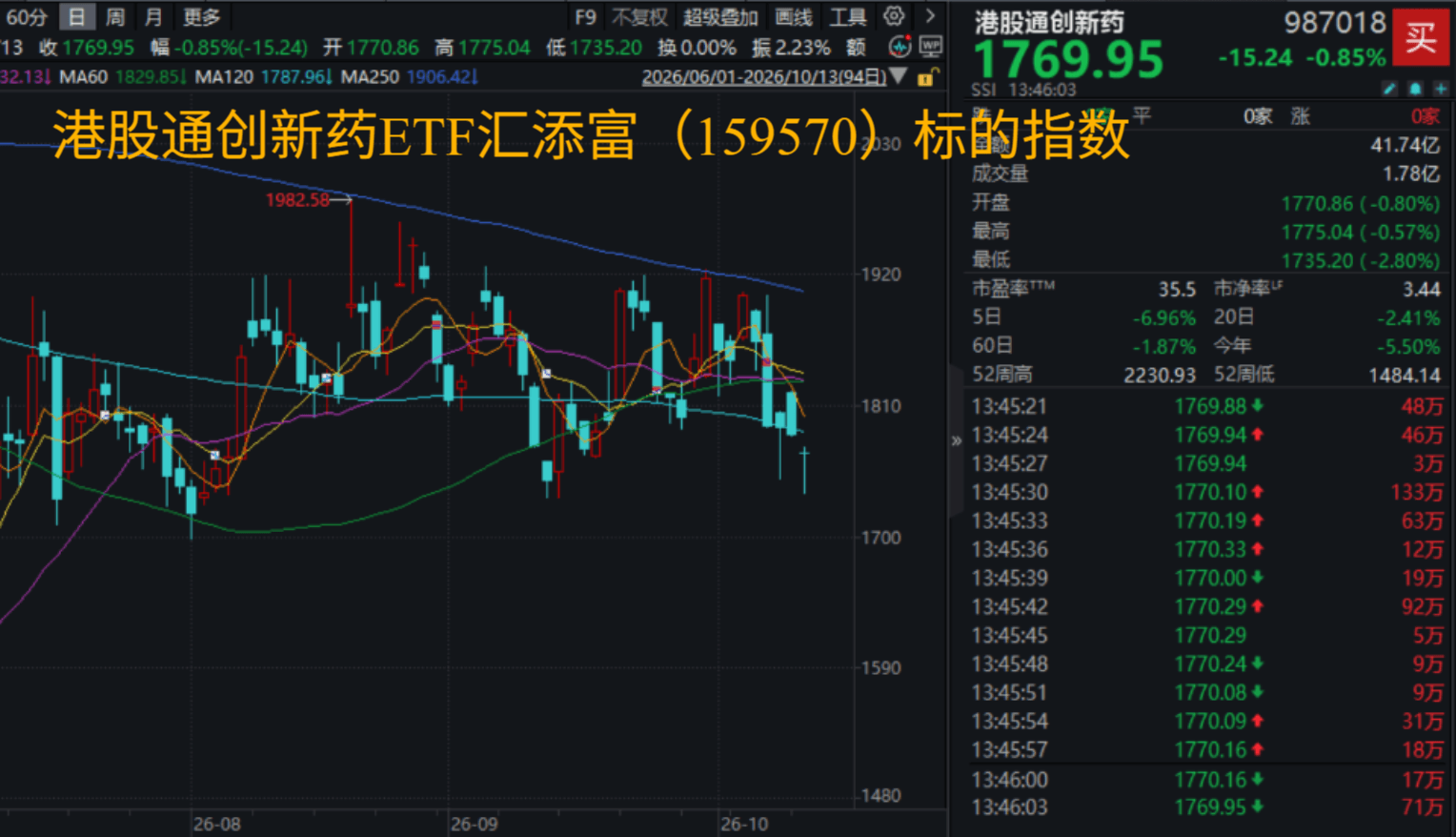Open chart settings gear icon
The height and width of the screenshot is (837, 1456).
tap(893, 16)
